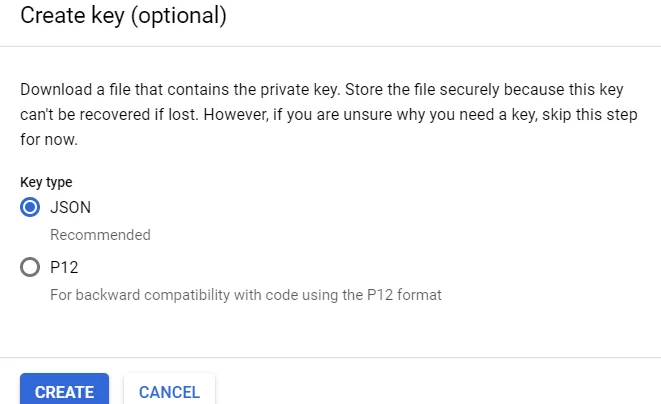Click the Download a file sentence
This screenshot has width=661, height=404.
click(180, 89)
